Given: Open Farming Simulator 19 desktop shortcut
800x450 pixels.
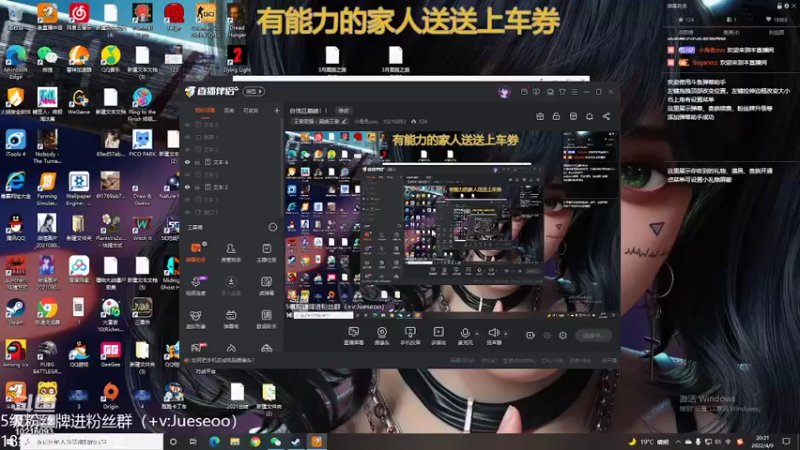Looking at the screenshot, I should point(47,189).
